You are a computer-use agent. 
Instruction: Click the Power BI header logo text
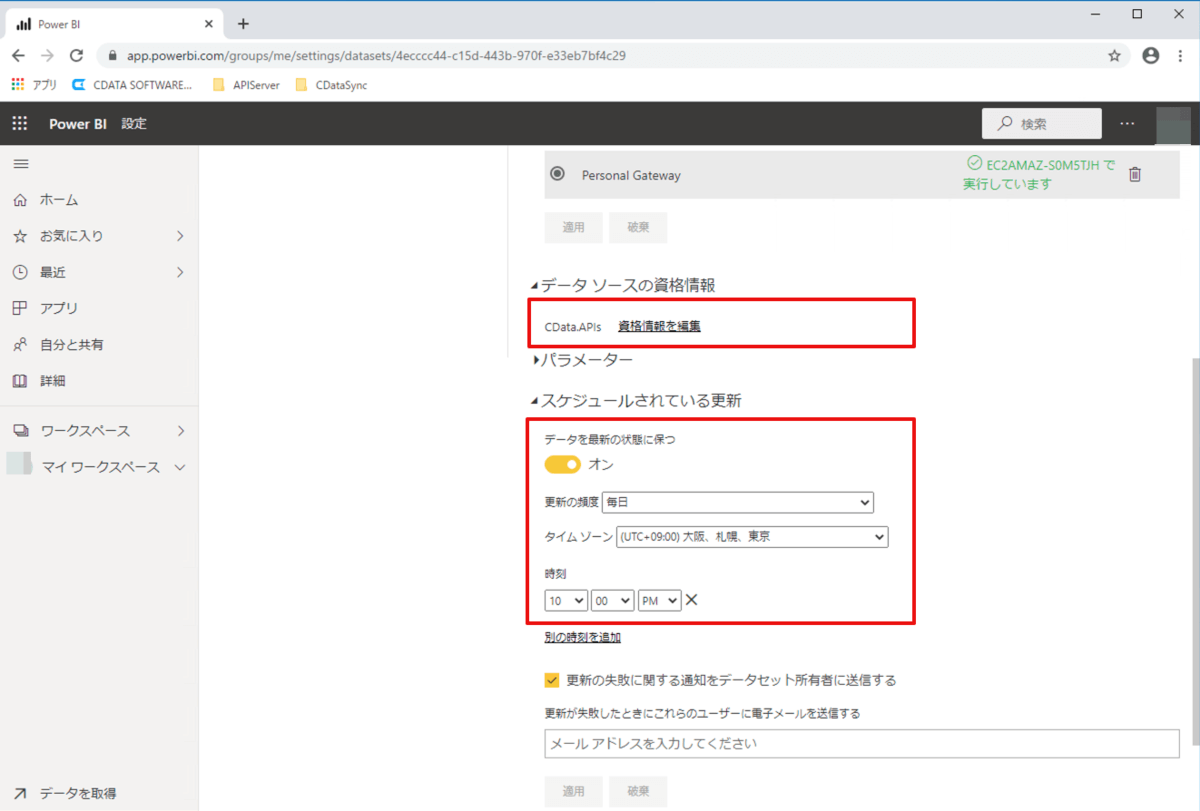(78, 124)
